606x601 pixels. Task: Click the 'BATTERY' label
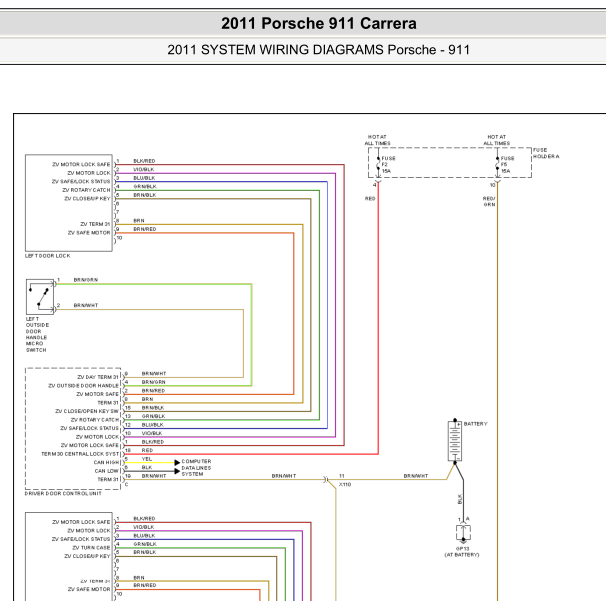tap(475, 424)
